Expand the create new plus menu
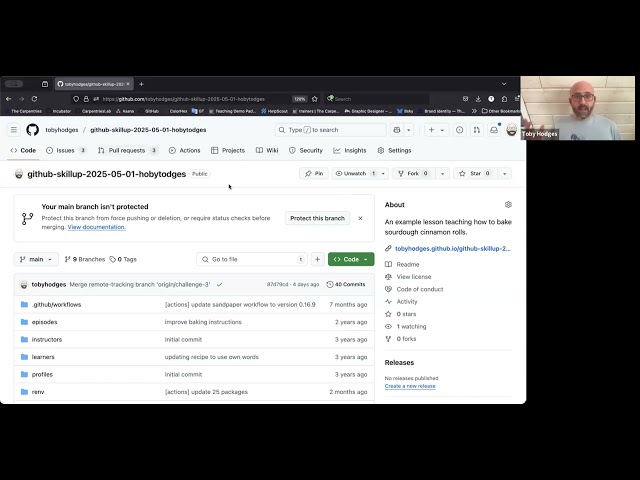 point(436,130)
